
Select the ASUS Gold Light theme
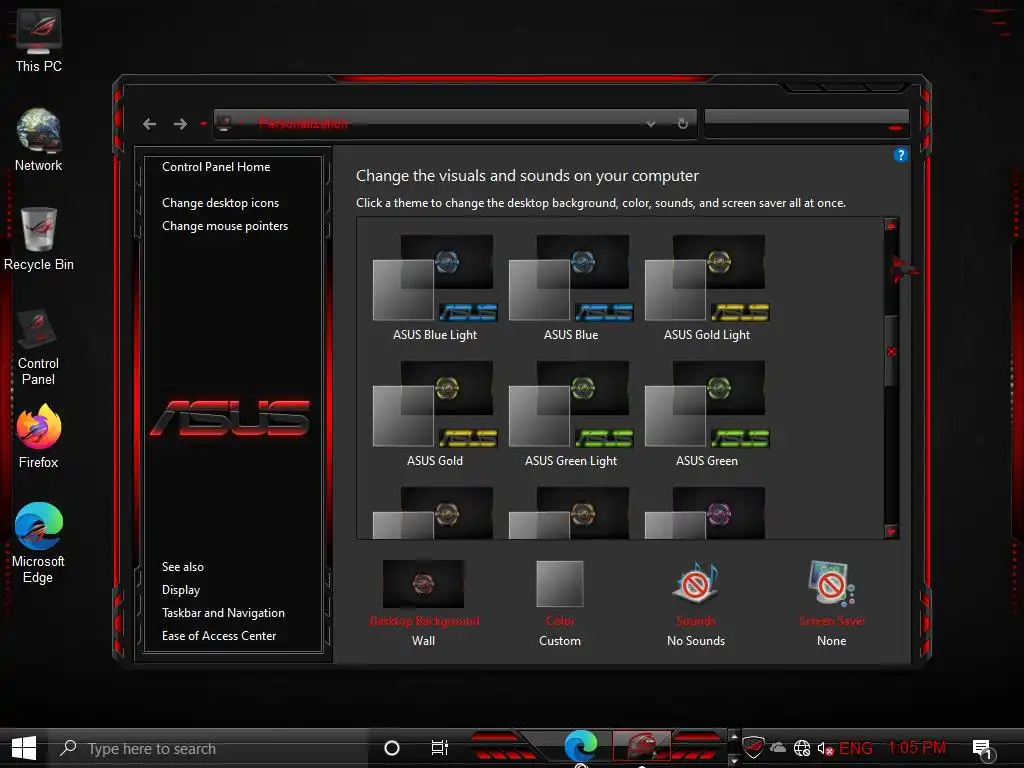click(707, 288)
